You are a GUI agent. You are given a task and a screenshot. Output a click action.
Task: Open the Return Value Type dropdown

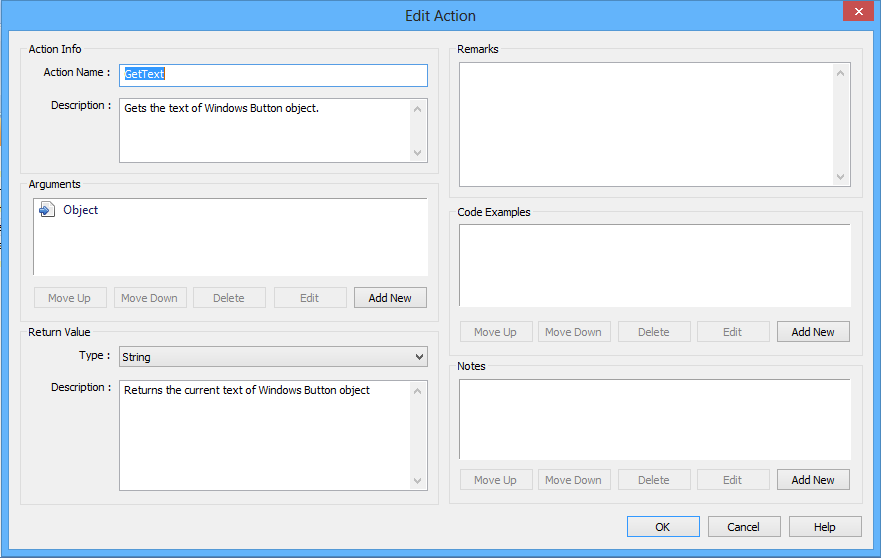click(x=273, y=357)
